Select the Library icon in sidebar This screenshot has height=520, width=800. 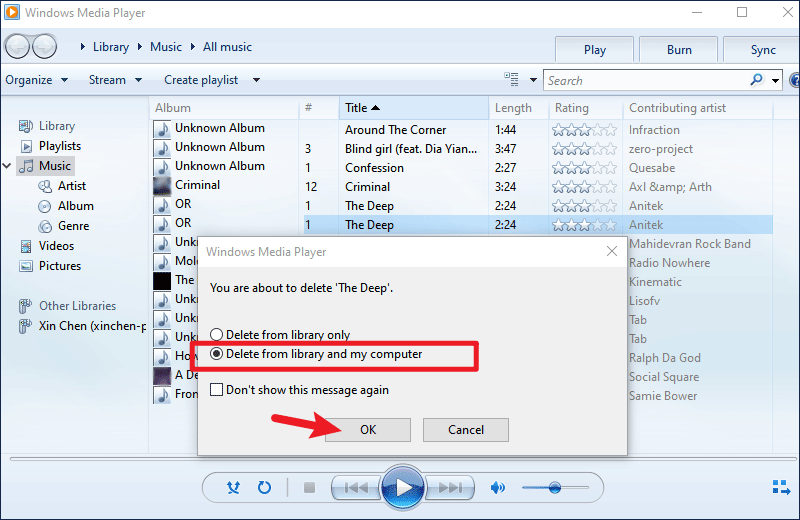26,126
